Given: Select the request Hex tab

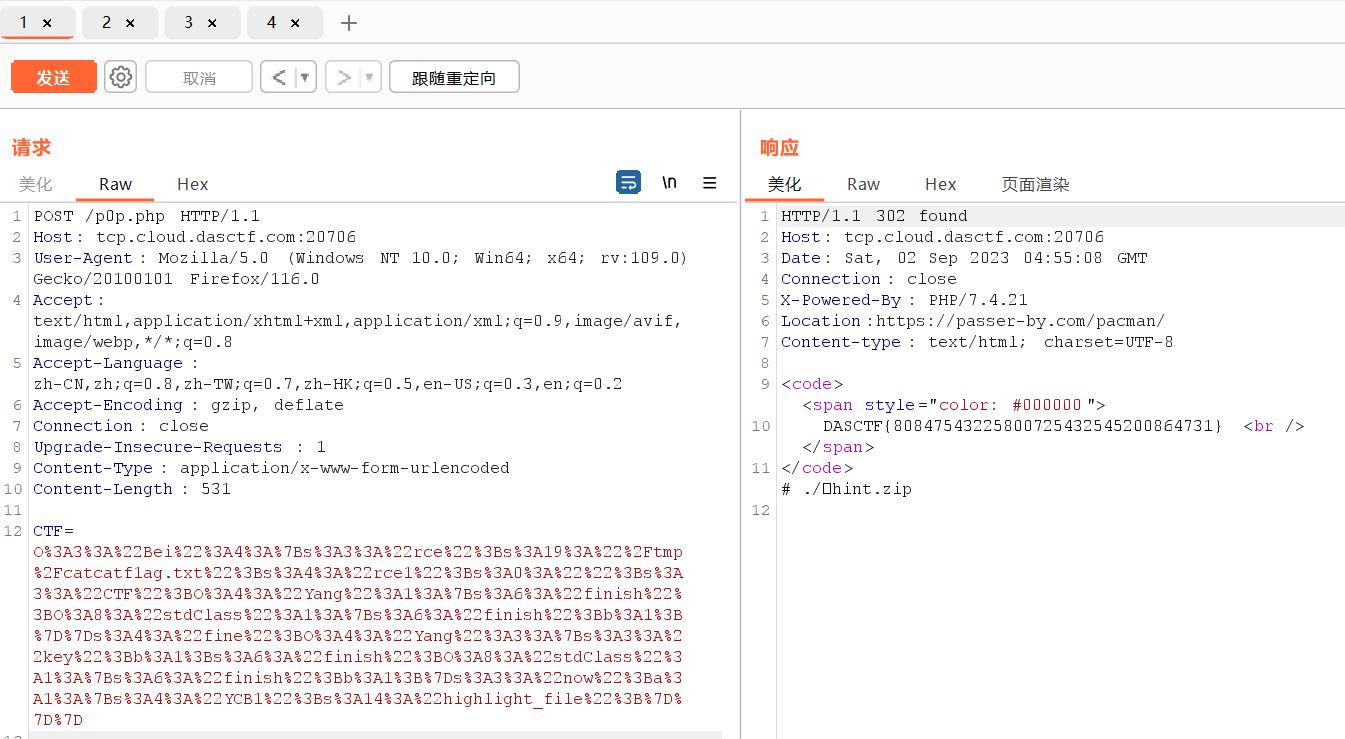Looking at the screenshot, I should pos(193,184).
